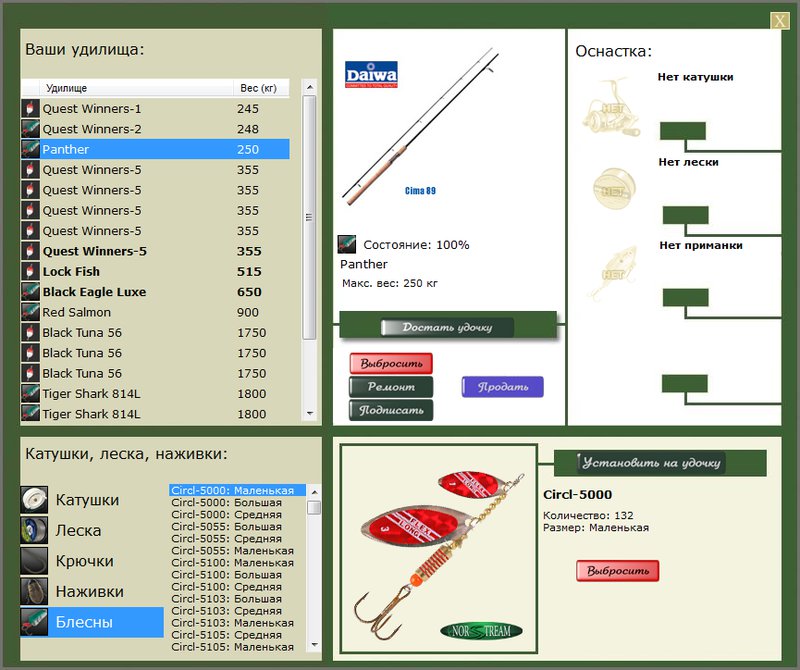This screenshot has height=670, width=800.
Task: Select the Блесны category
Action: coord(92,622)
